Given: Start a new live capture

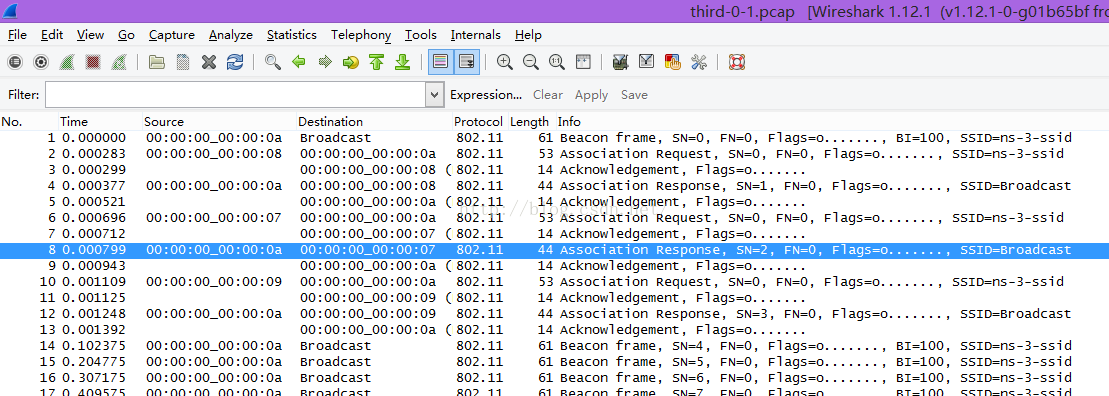Looking at the screenshot, I should (66, 62).
